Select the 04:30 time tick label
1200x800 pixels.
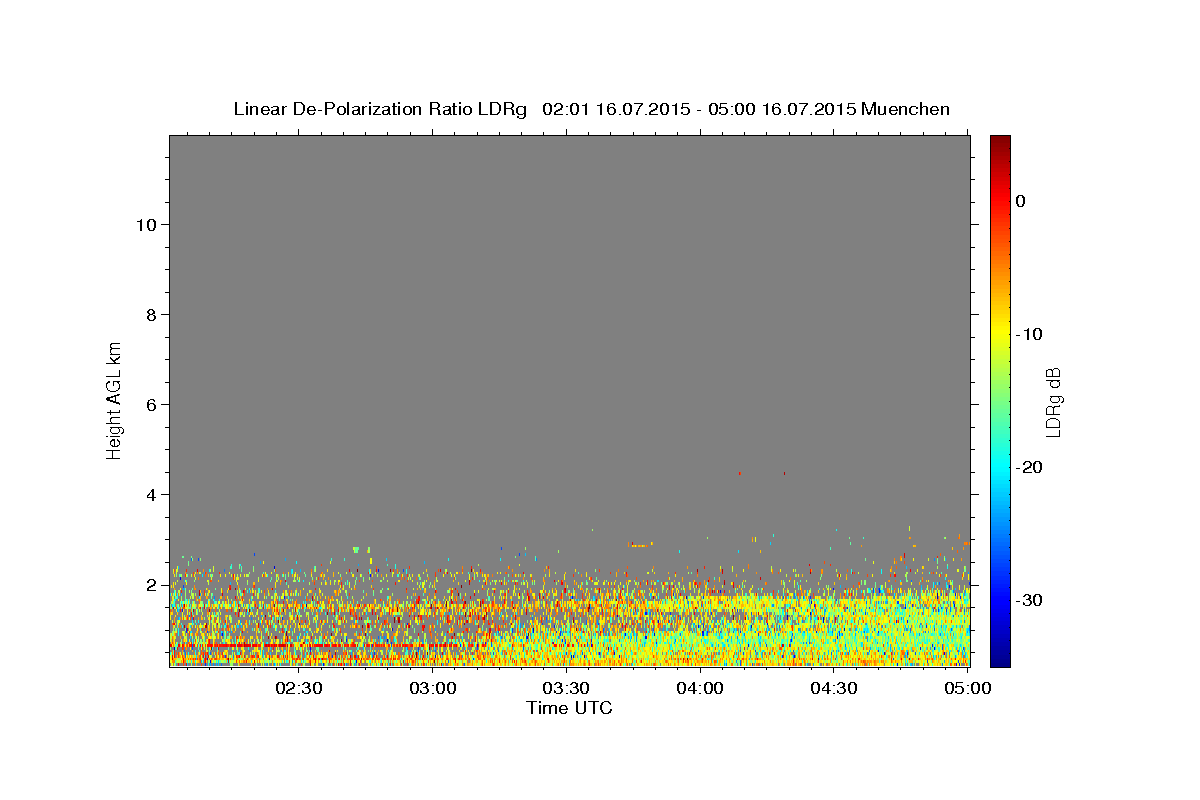click(834, 688)
